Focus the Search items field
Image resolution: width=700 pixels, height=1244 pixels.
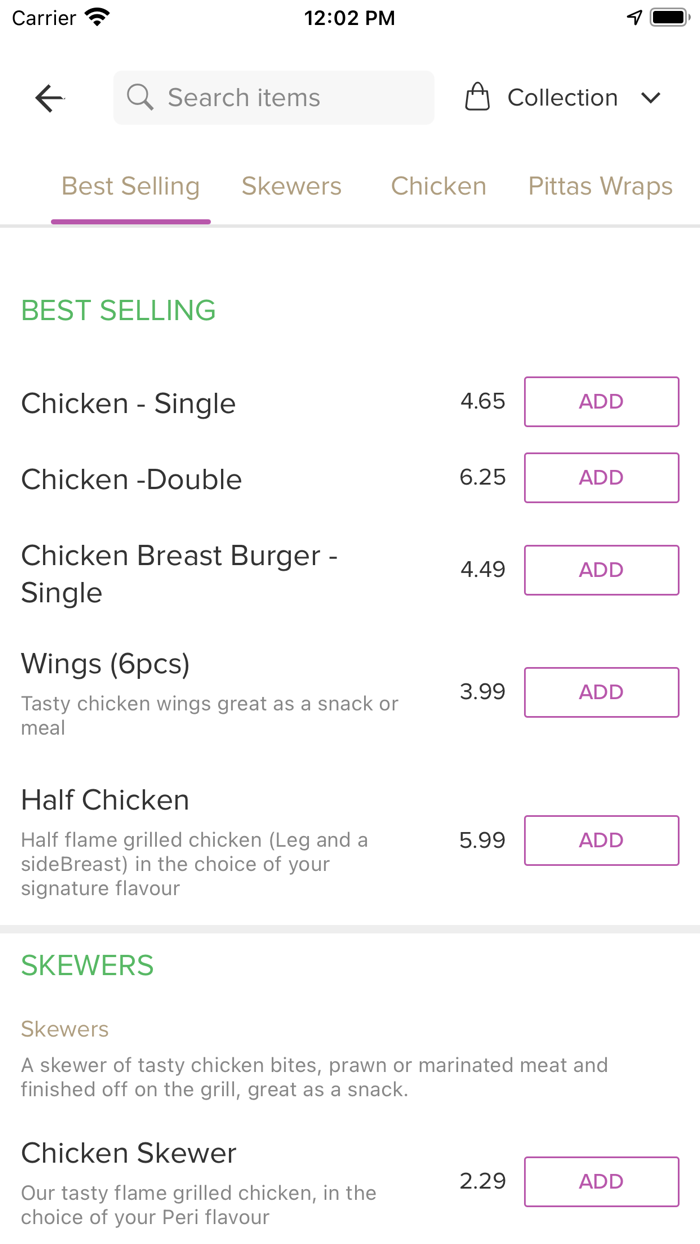290,98
